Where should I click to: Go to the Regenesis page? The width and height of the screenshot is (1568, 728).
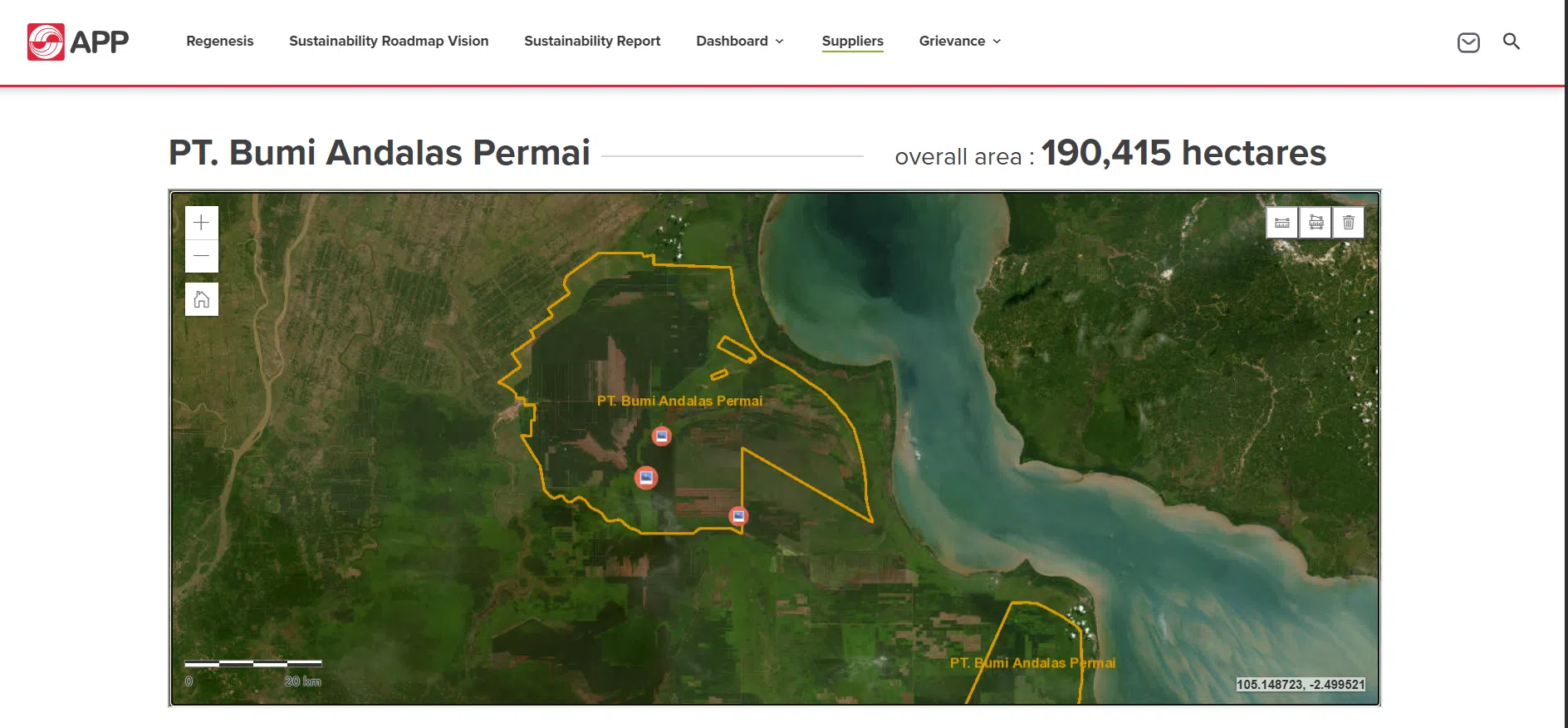[x=220, y=42]
